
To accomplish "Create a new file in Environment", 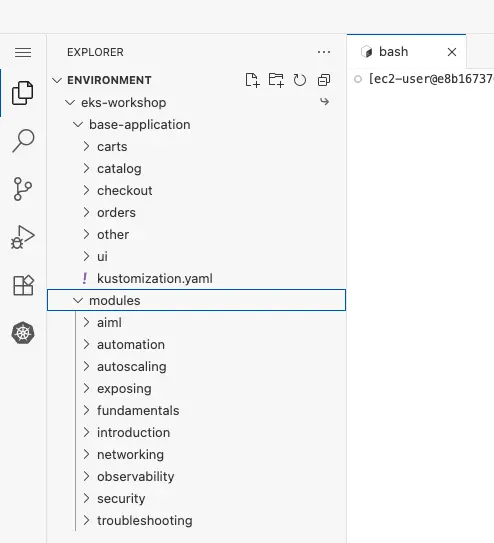I will (252, 80).
